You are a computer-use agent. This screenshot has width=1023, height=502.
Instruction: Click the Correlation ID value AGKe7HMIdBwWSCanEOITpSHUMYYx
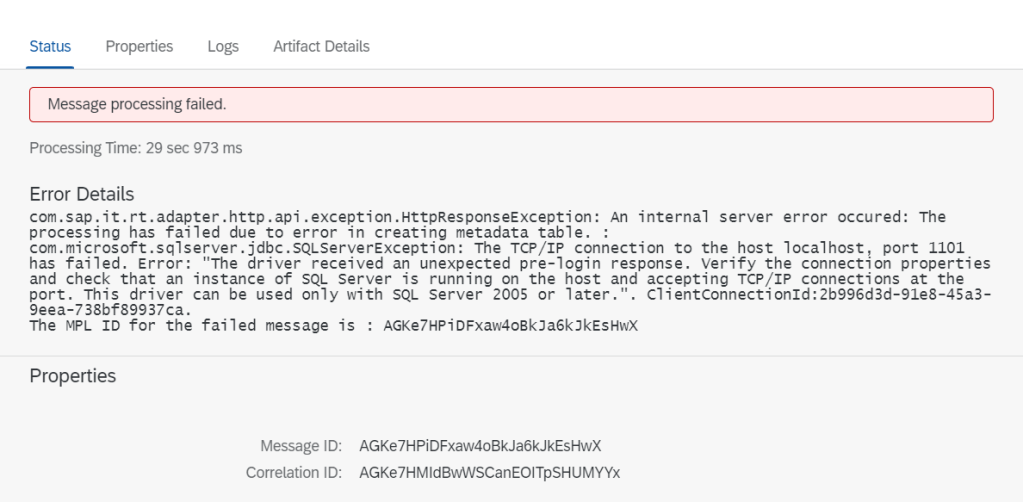(x=489, y=472)
